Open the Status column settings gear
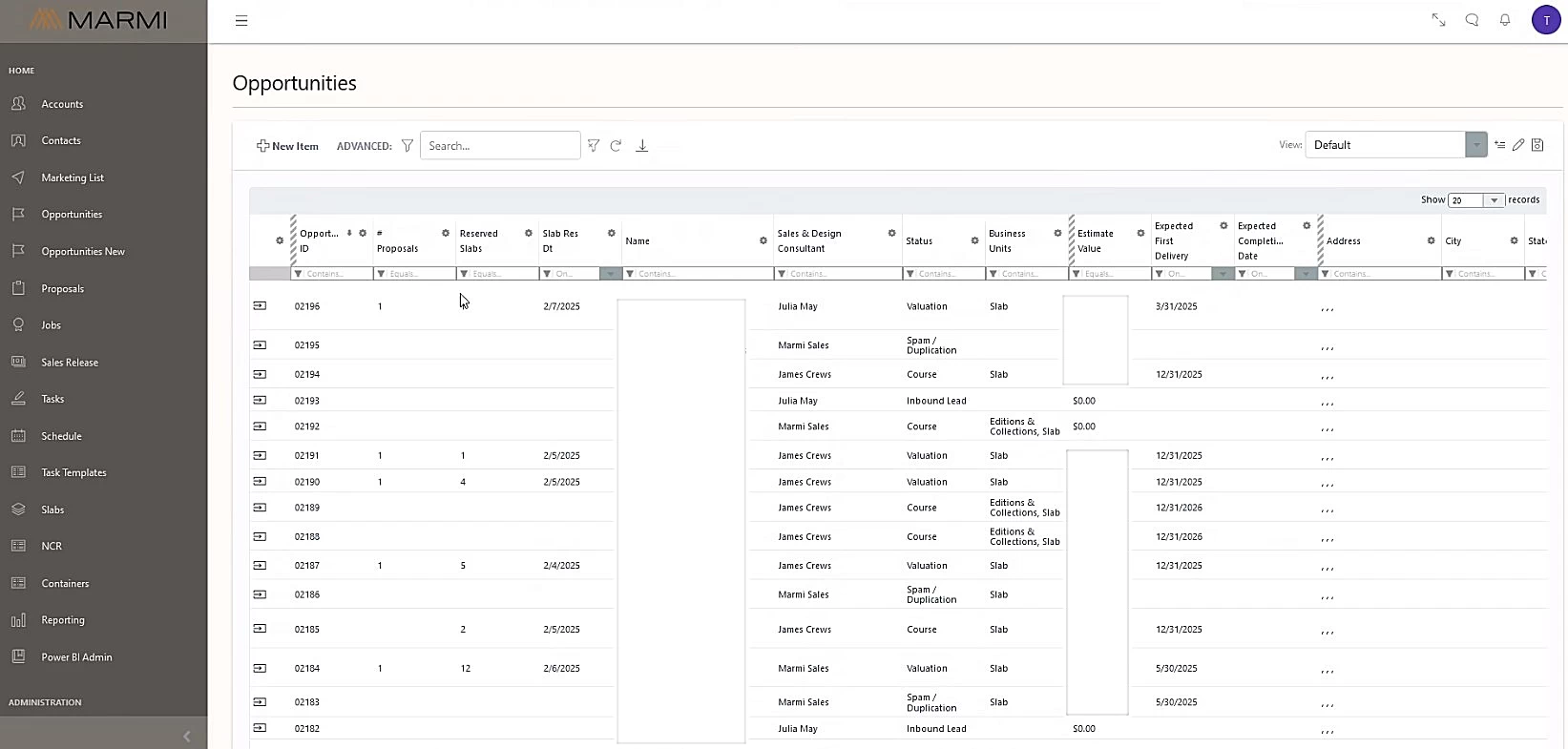 (x=975, y=240)
